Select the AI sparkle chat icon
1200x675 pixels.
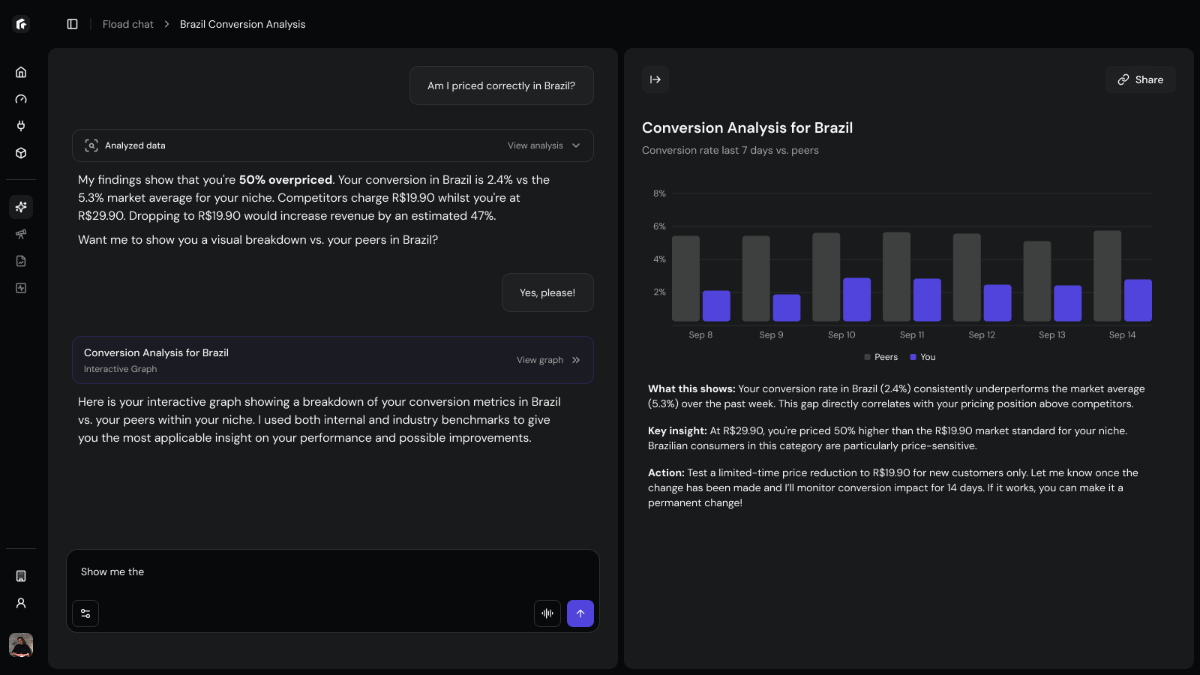pos(21,207)
